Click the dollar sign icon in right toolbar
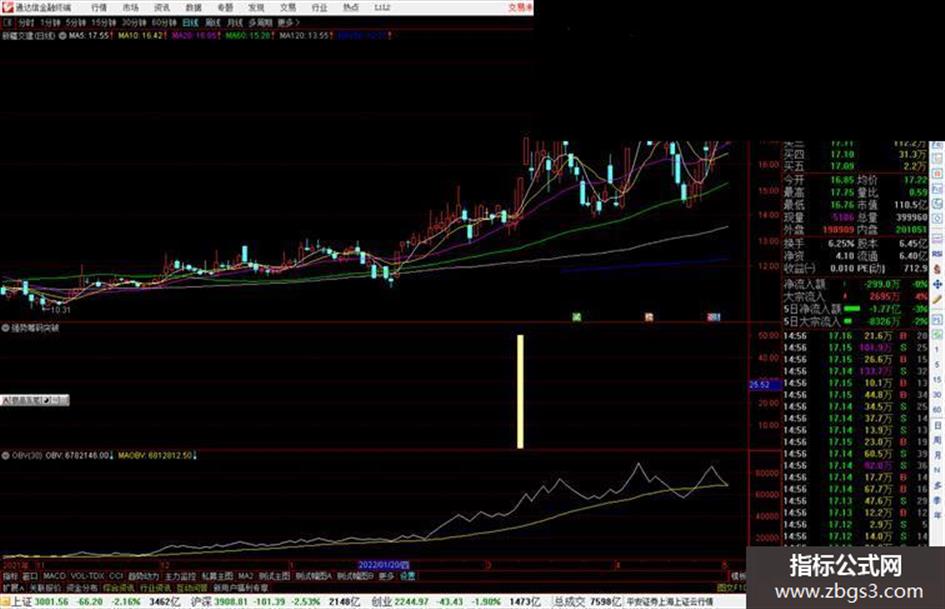 pos(937,269)
